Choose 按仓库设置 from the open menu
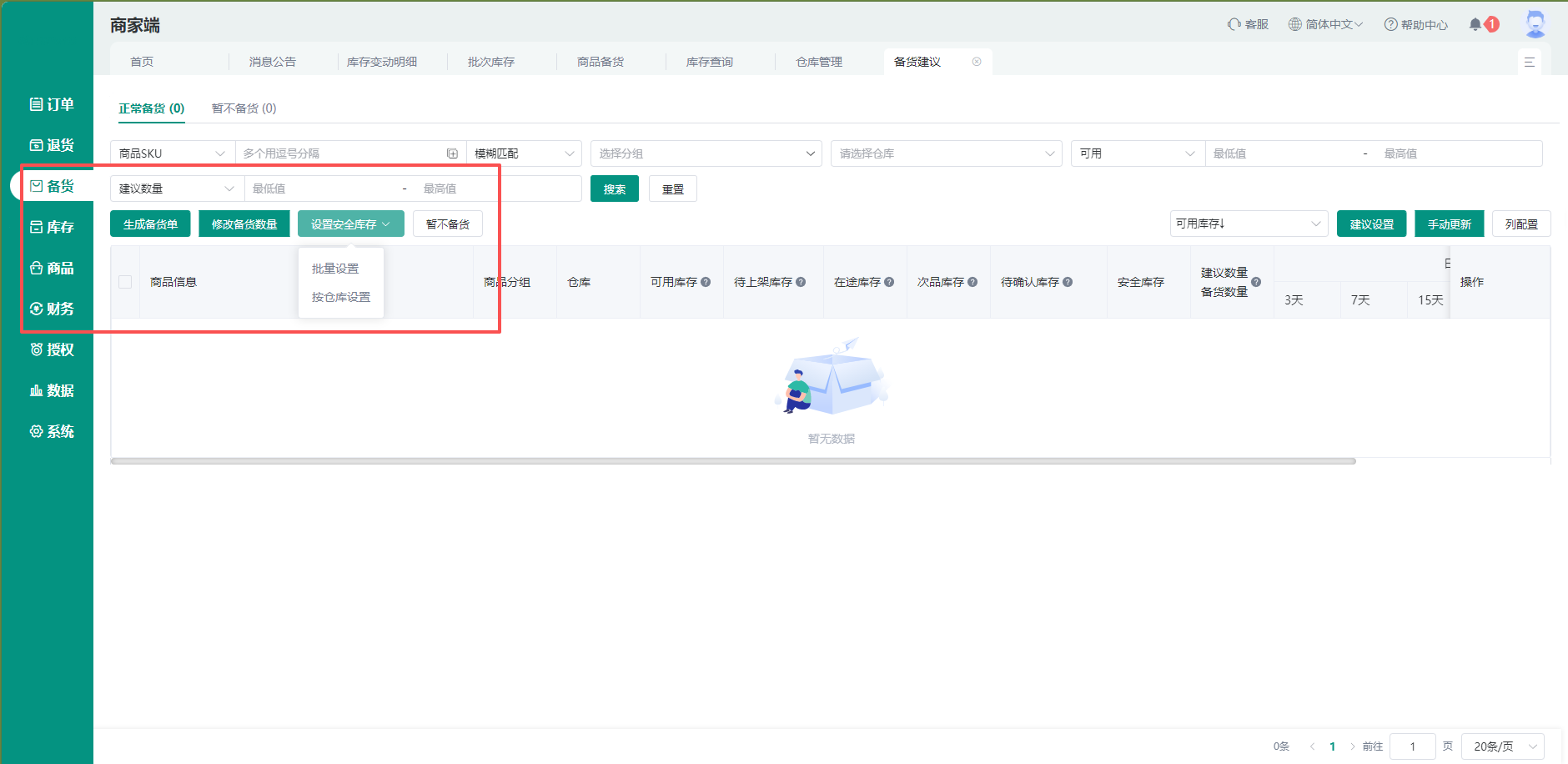This screenshot has height=764, width=1568. coord(339,297)
